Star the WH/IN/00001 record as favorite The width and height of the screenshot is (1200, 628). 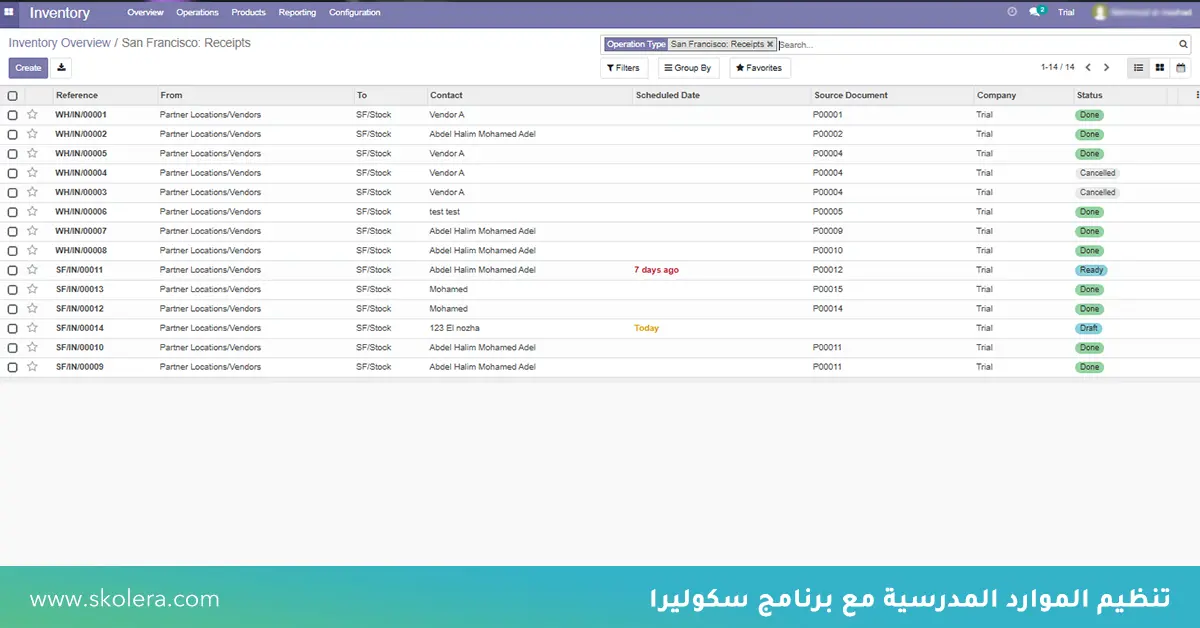tap(31, 114)
